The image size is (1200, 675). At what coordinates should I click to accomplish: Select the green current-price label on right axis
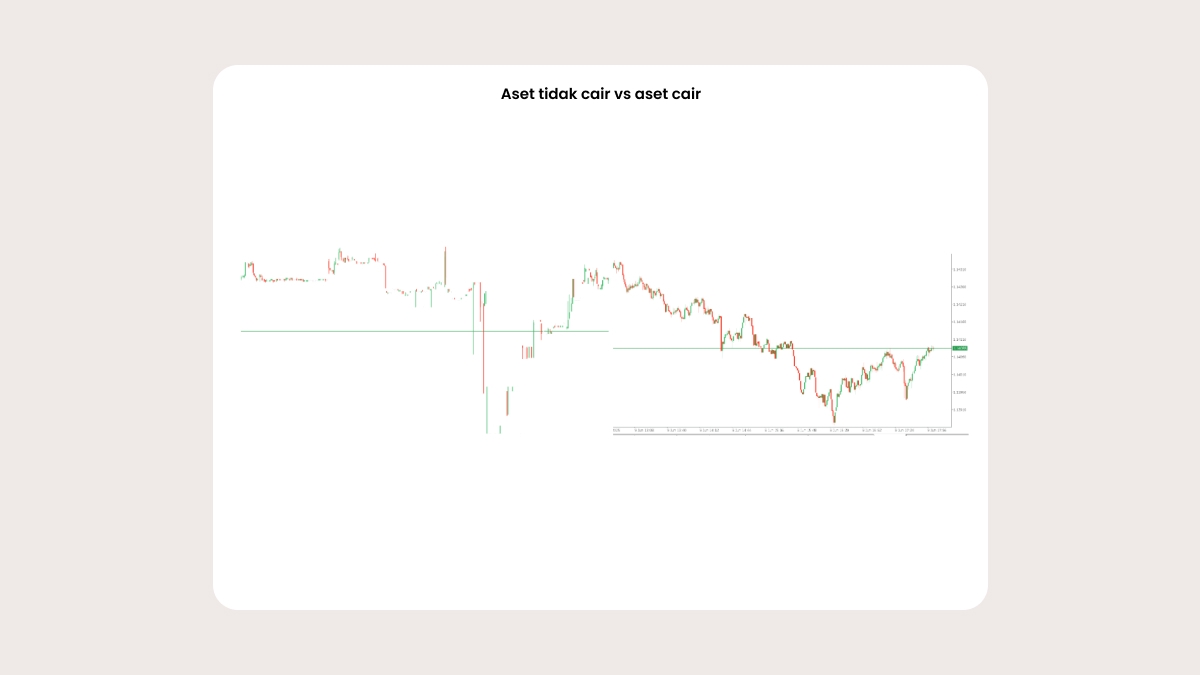pyautogui.click(x=960, y=348)
